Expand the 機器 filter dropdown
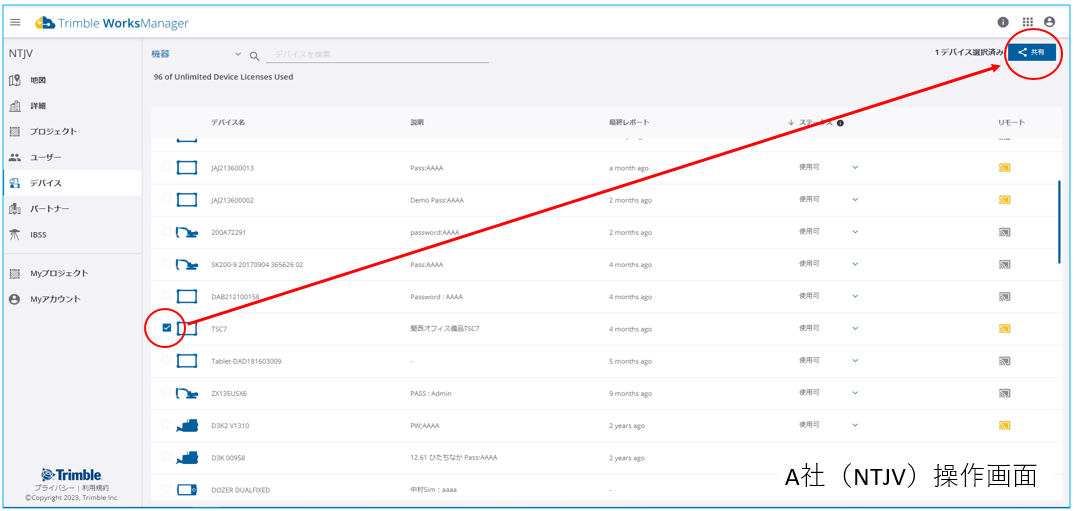This screenshot has height=511, width=1076. tap(238, 54)
